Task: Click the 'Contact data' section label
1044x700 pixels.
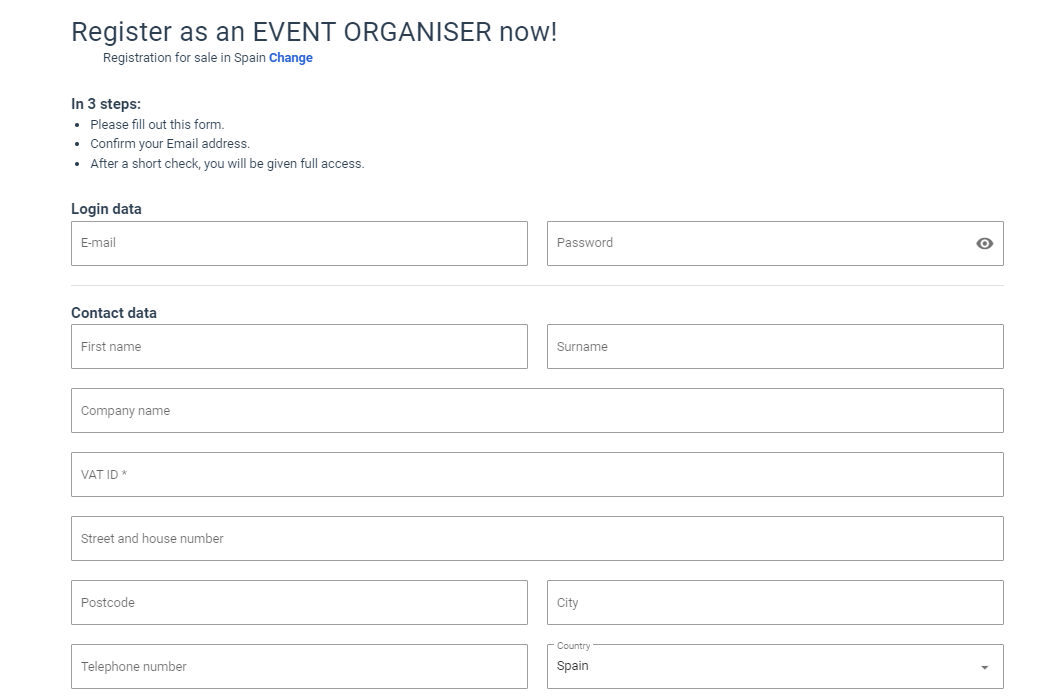Action: pyautogui.click(x=114, y=313)
